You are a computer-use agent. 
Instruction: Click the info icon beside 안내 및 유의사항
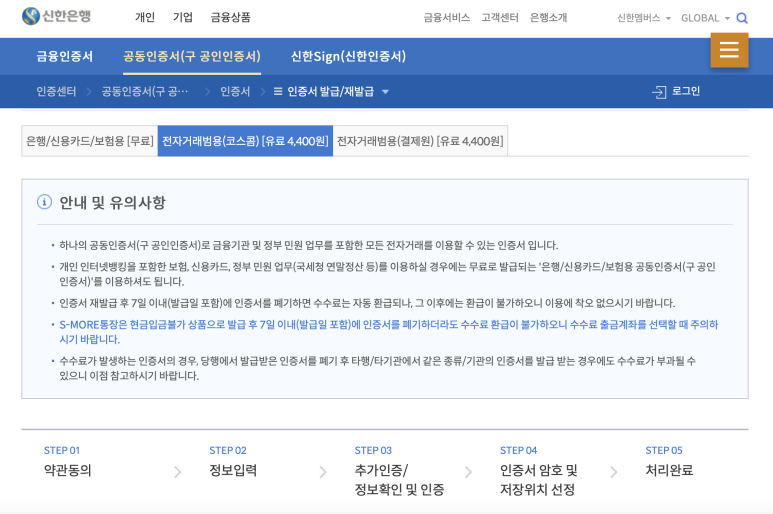pos(44,202)
